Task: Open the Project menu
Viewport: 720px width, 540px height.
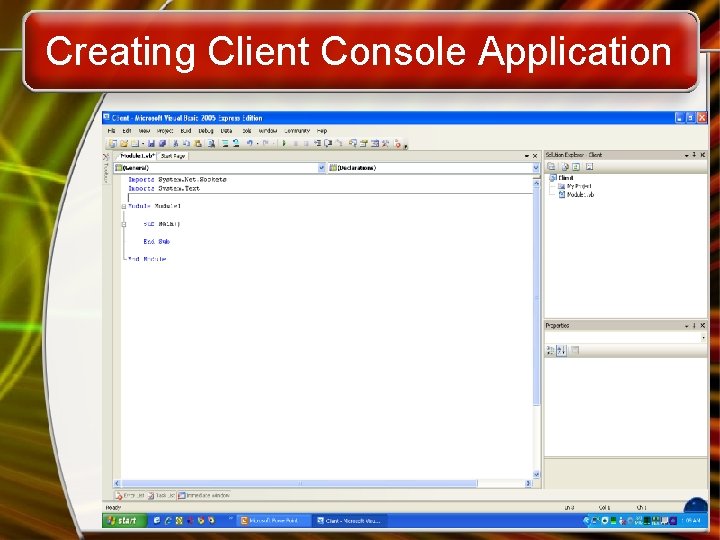Action: (165, 131)
